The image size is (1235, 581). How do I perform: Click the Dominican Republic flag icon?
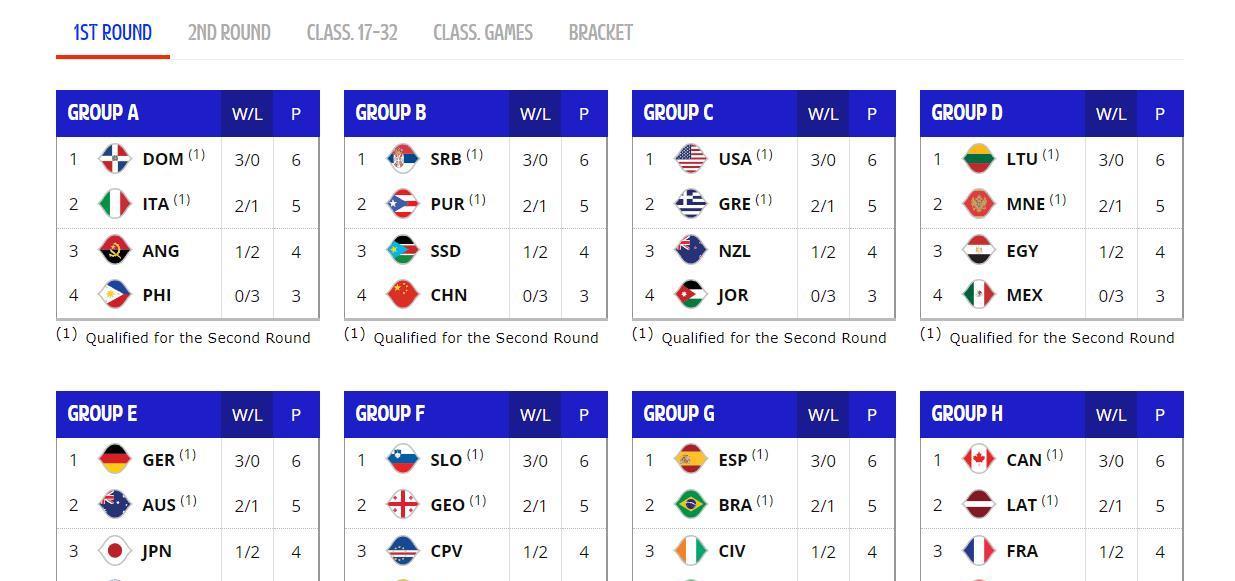pos(115,160)
